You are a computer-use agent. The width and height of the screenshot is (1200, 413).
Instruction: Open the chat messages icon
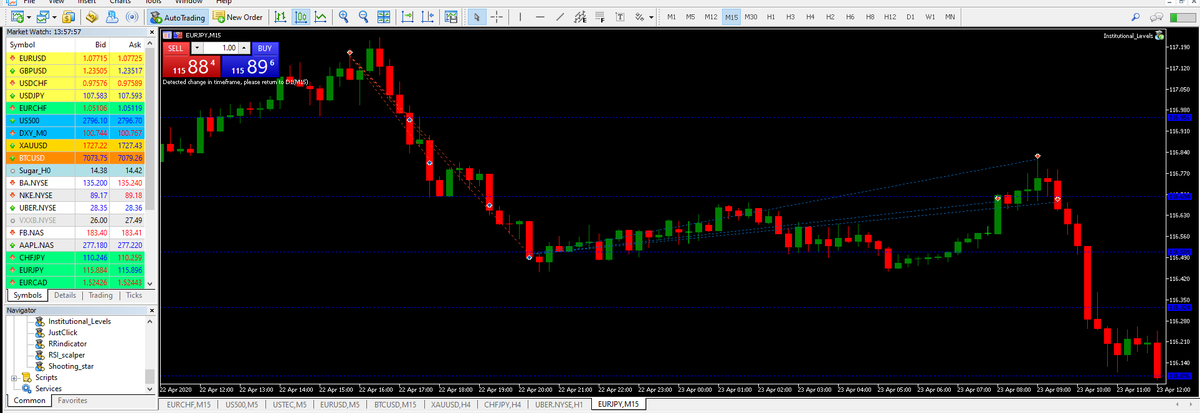pyautogui.click(x=1156, y=17)
